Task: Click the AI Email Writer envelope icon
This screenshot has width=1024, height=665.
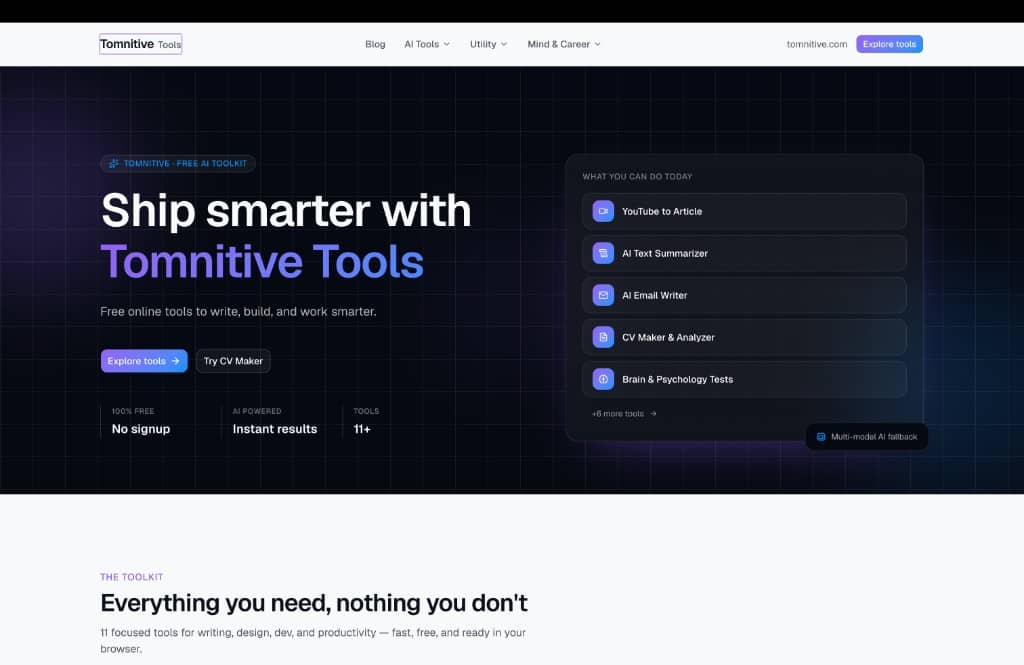Action: 603,295
